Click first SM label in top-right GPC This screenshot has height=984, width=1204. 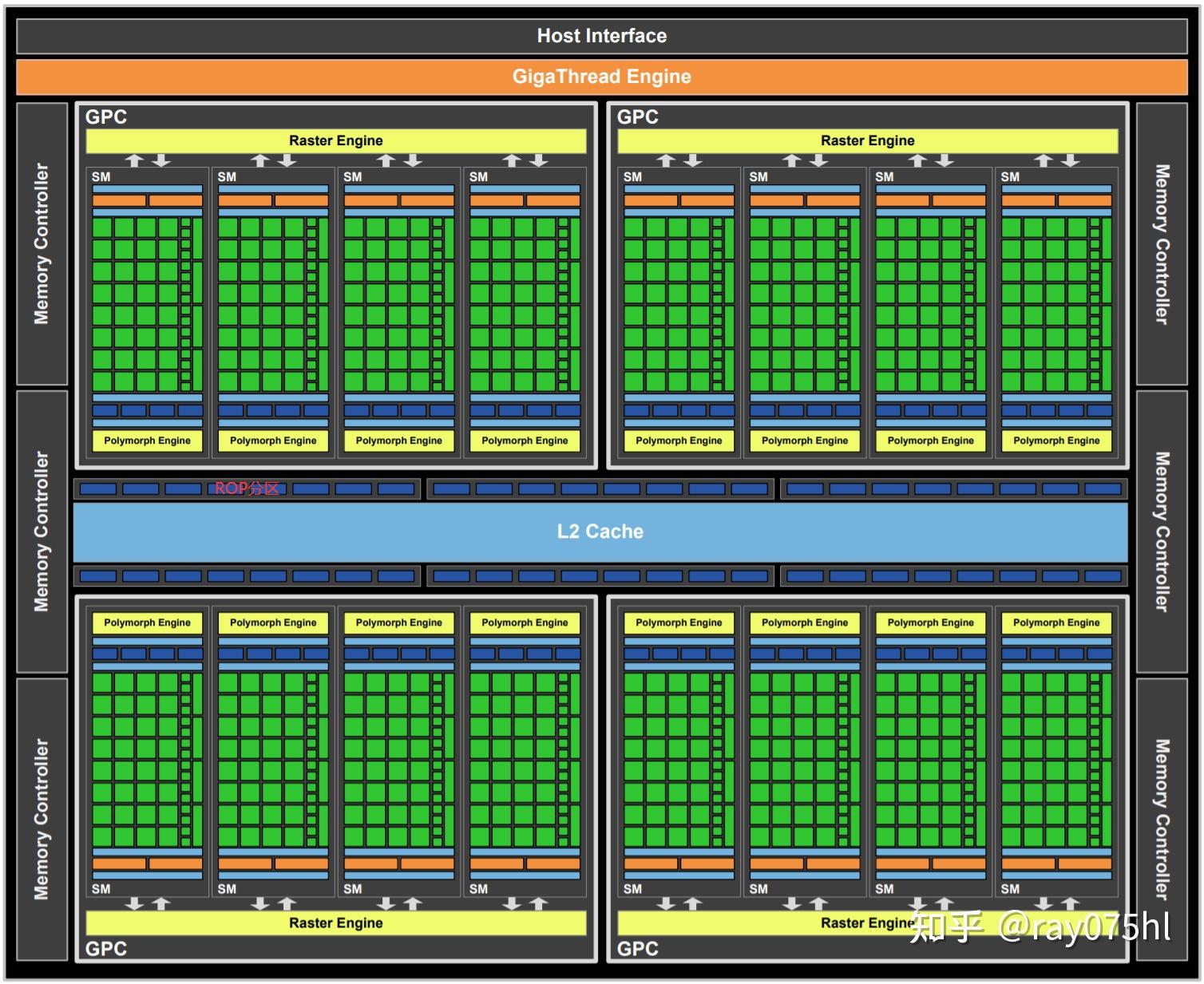(x=633, y=177)
